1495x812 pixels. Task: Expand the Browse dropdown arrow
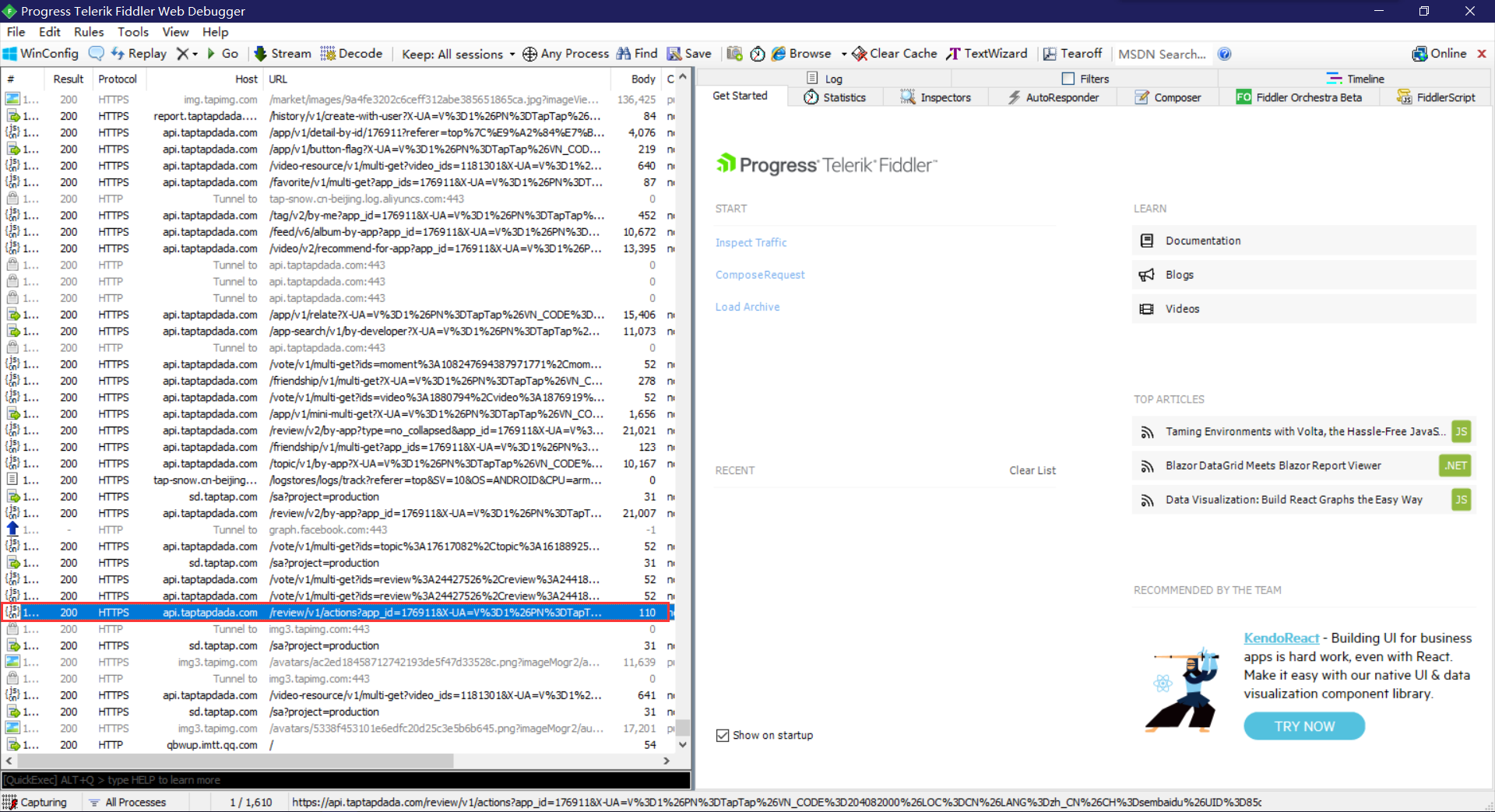tap(844, 54)
